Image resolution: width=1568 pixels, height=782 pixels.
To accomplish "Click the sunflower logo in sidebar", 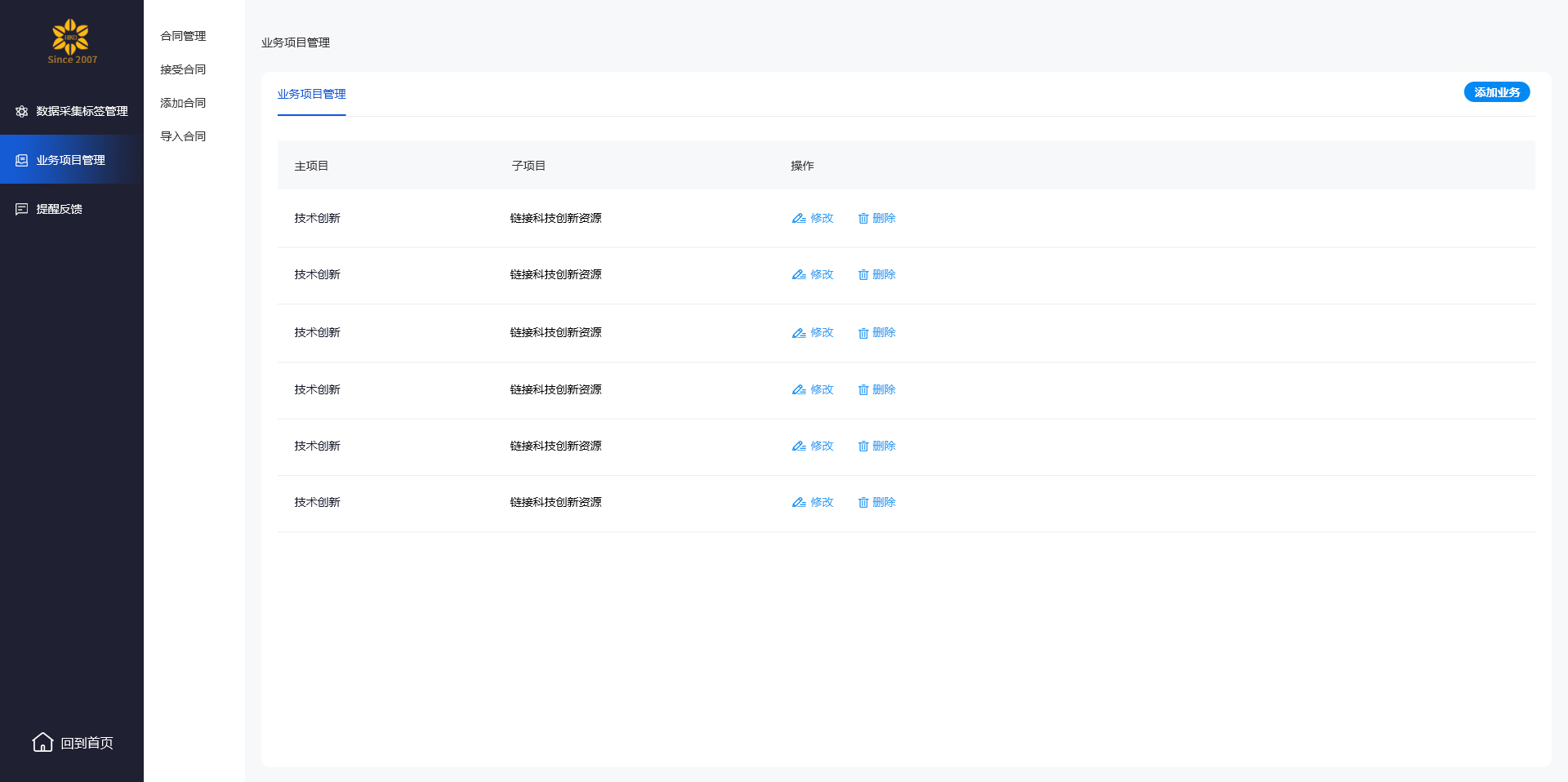I will [x=71, y=38].
